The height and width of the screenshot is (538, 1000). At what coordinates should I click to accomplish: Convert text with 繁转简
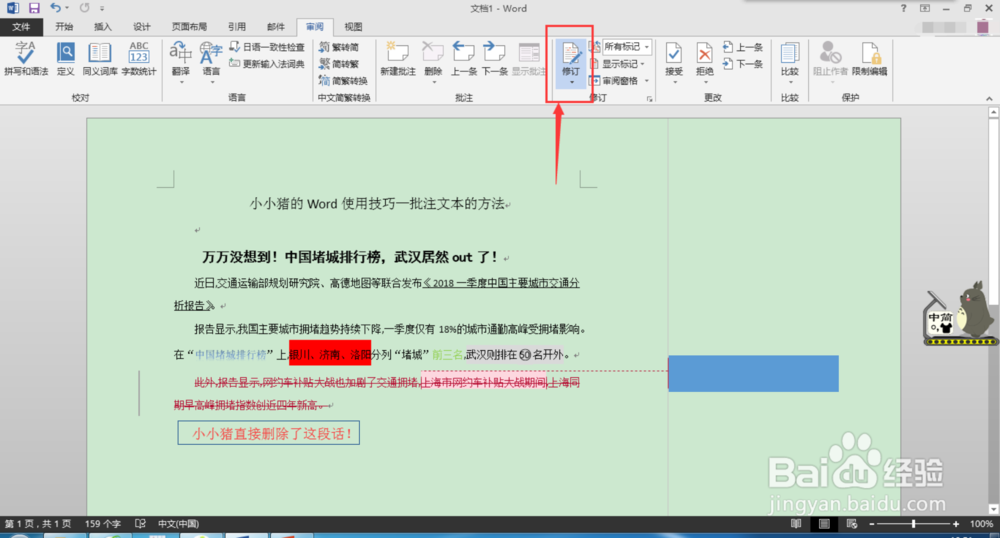[x=339, y=47]
